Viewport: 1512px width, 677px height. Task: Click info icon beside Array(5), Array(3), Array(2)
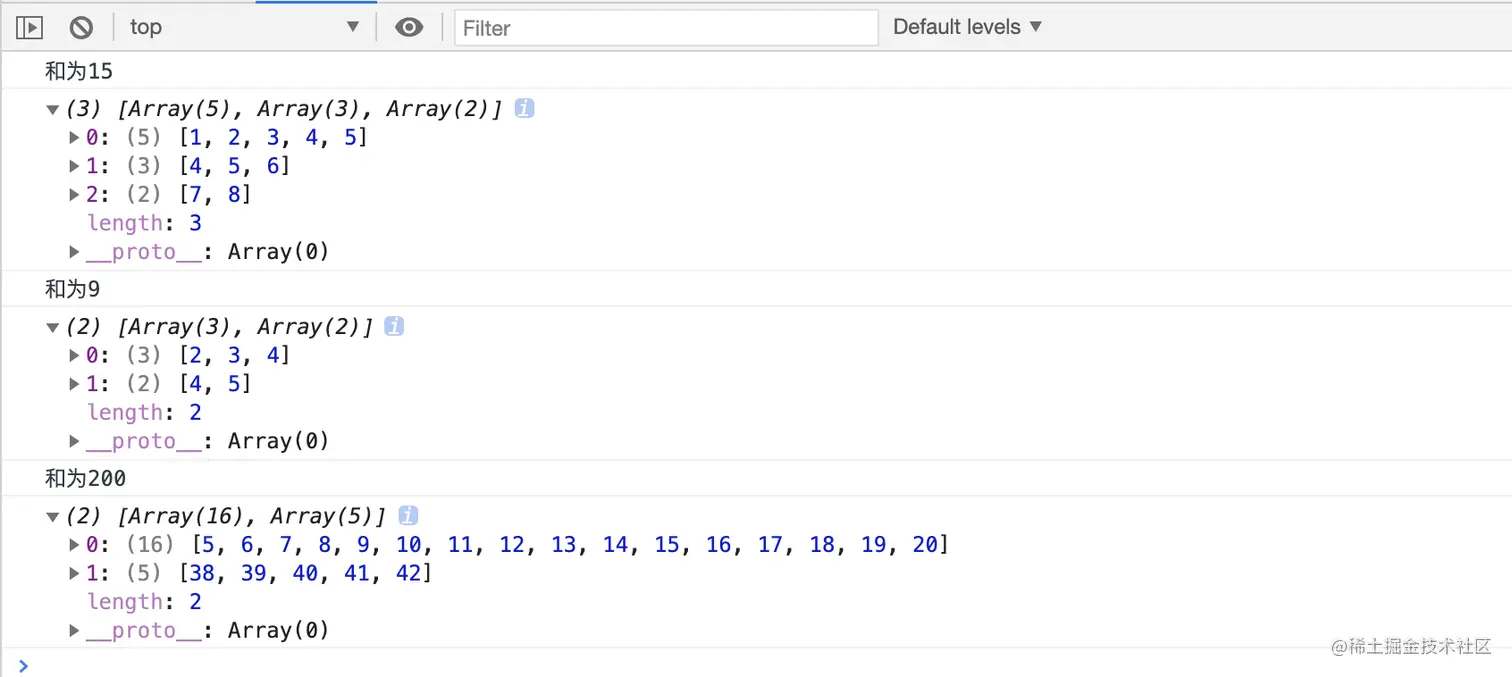point(524,108)
